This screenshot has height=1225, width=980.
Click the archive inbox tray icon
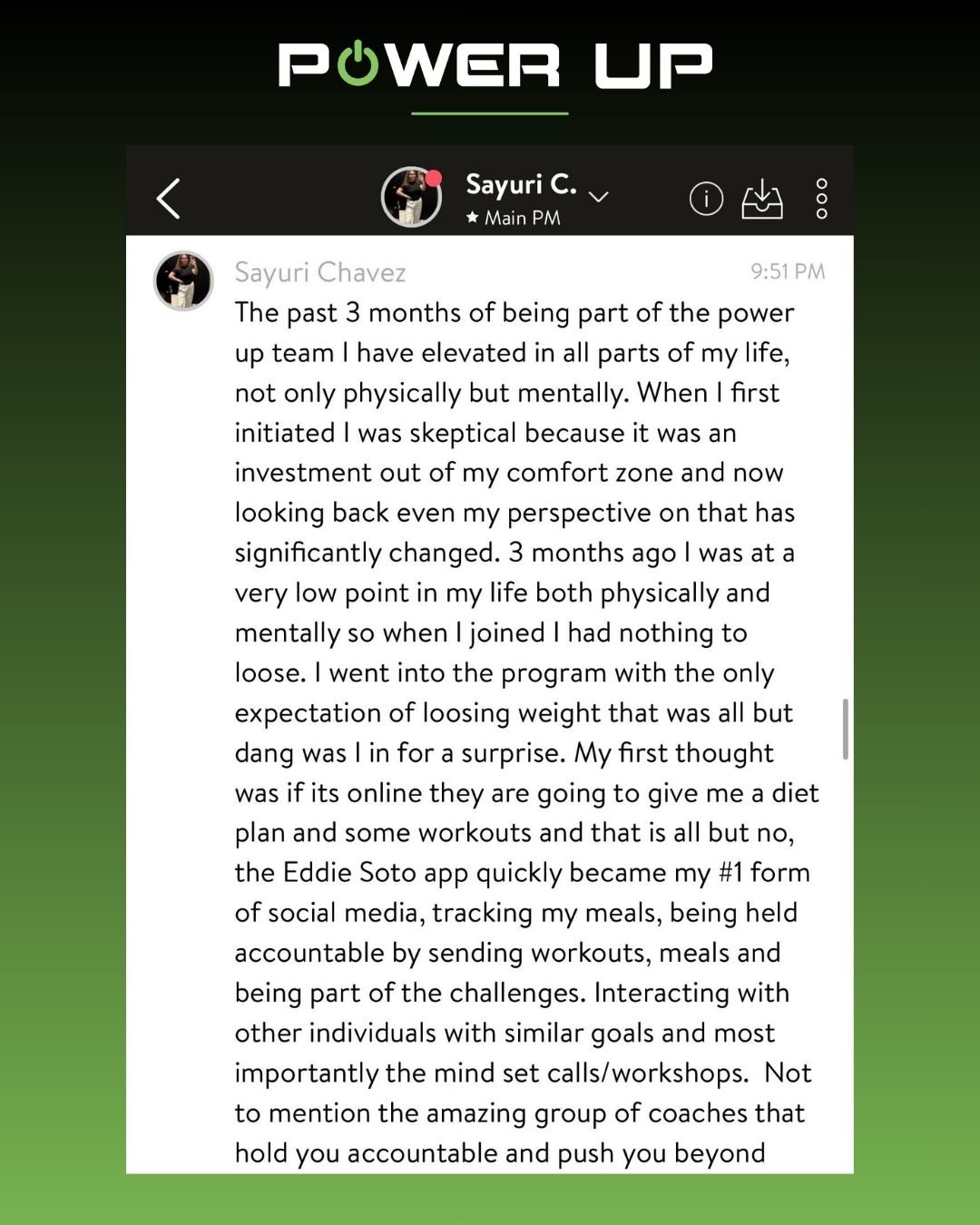[x=762, y=198]
